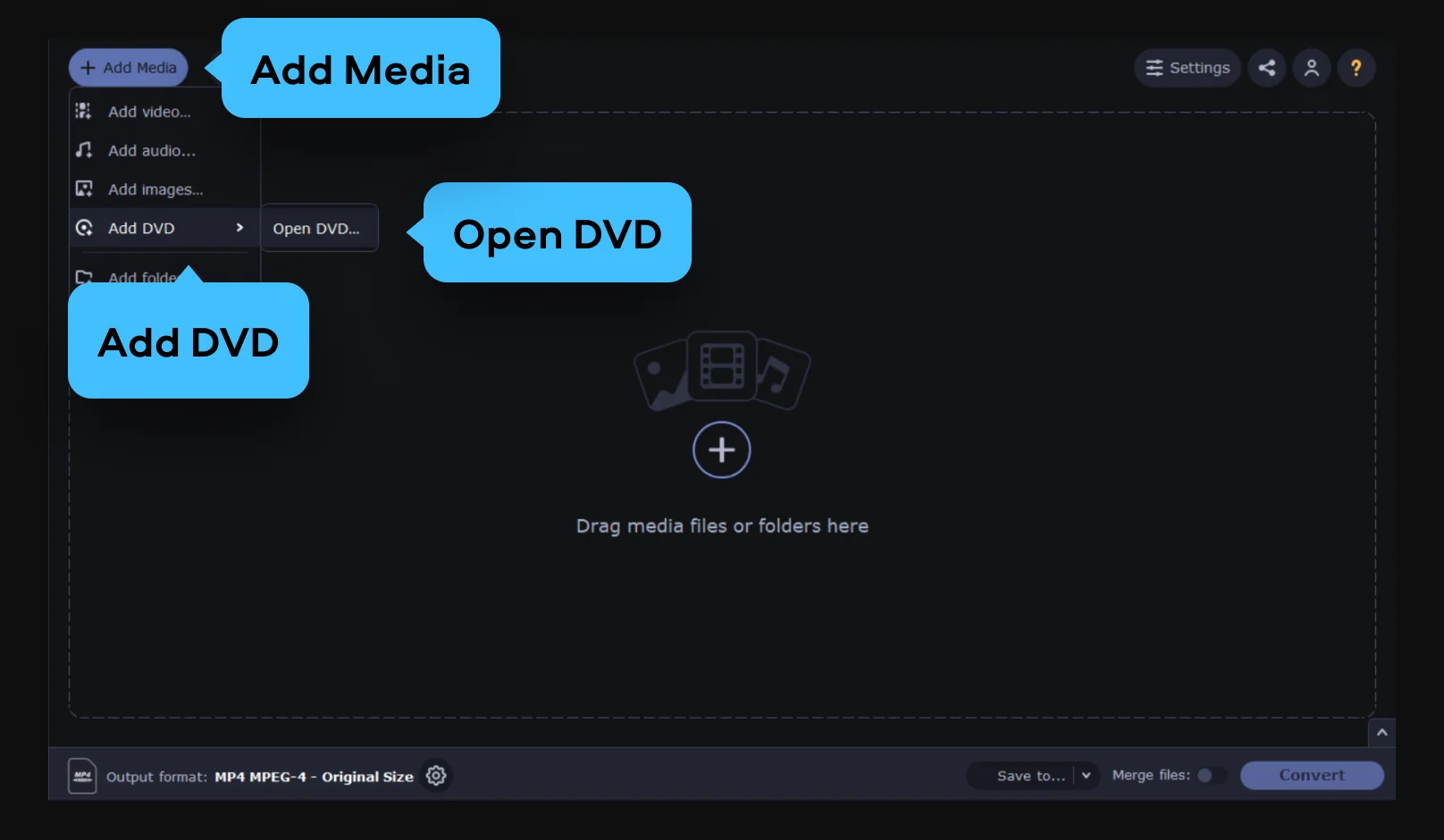Open the Settings button
1444x840 pixels.
[1188, 68]
